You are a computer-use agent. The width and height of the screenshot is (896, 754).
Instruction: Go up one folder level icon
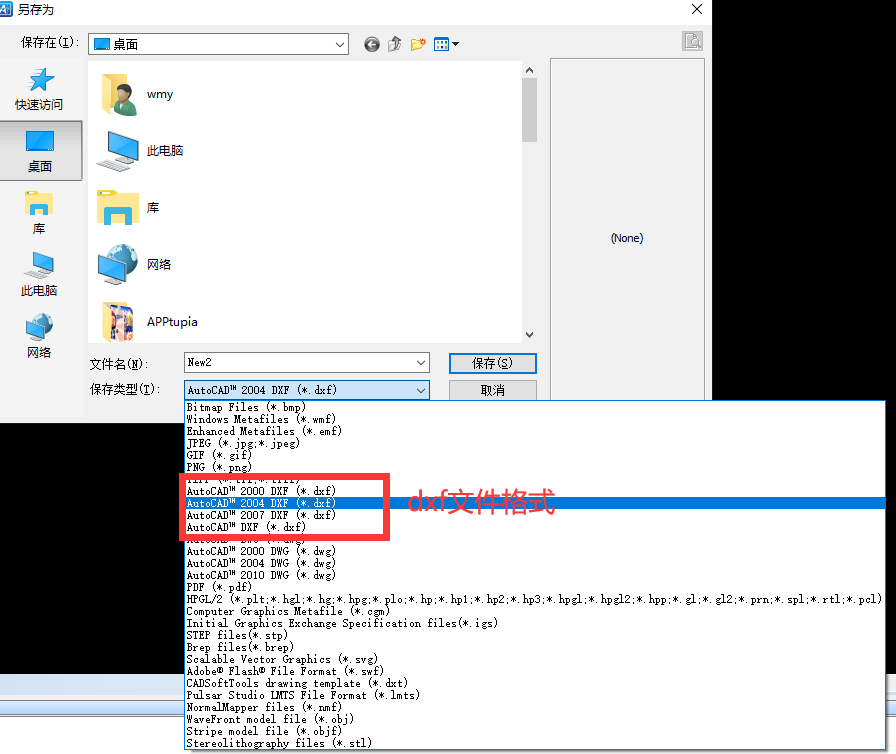pos(394,44)
